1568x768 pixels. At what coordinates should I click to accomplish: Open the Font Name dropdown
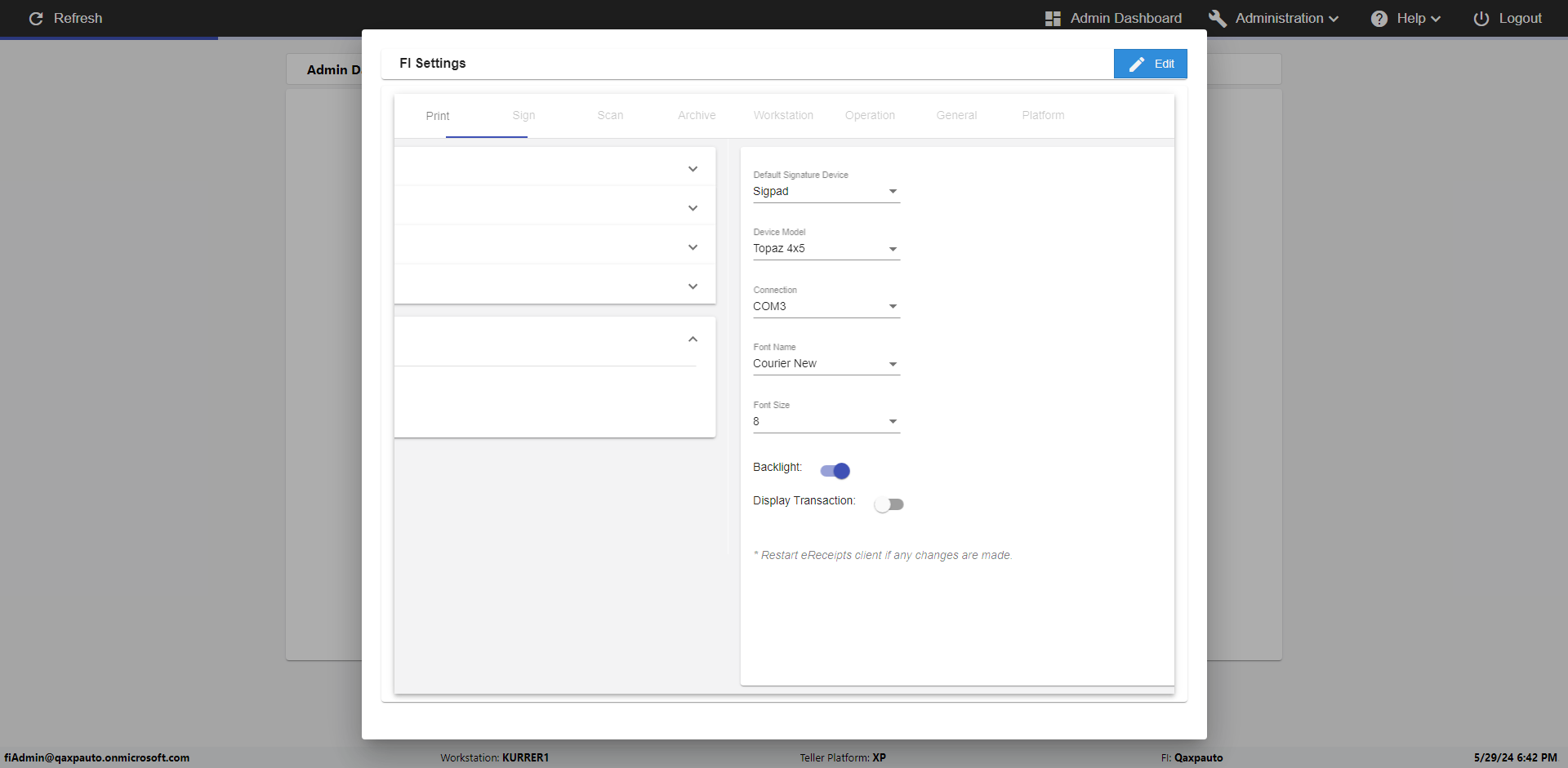pyautogui.click(x=826, y=364)
